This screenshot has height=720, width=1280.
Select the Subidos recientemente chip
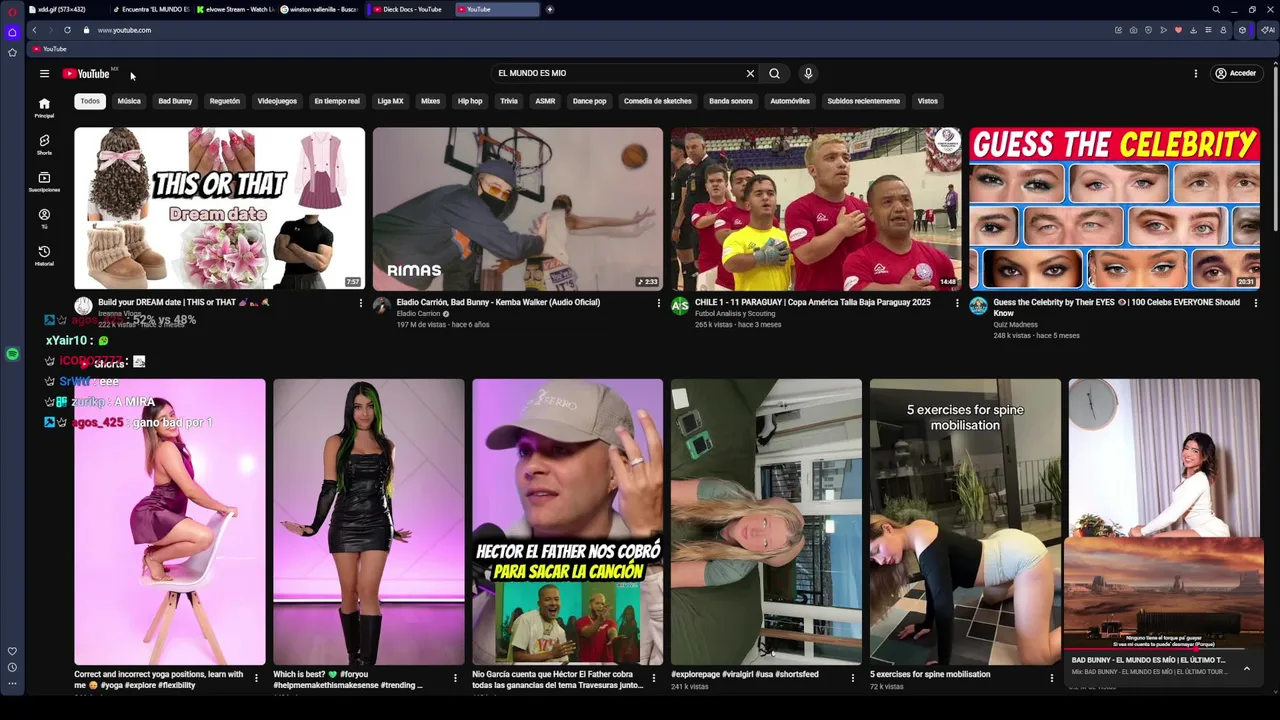click(864, 101)
